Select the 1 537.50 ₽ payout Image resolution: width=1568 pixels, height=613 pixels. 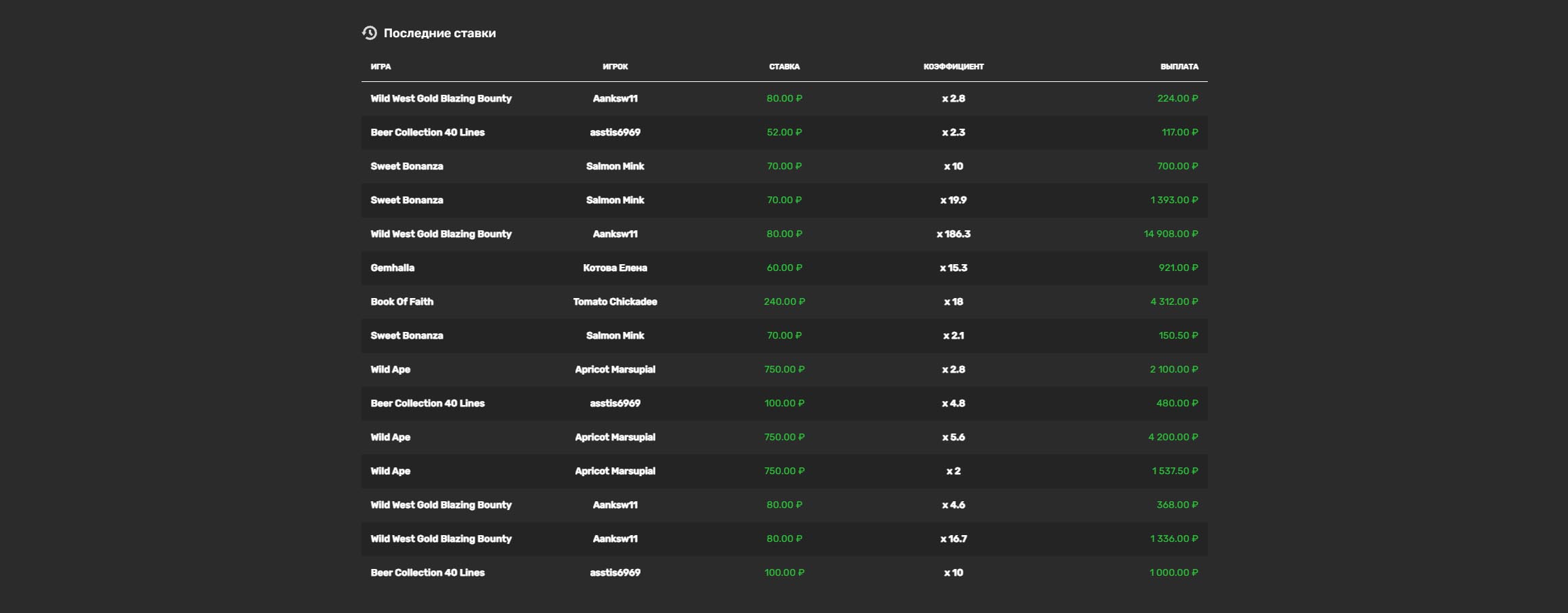(1175, 471)
